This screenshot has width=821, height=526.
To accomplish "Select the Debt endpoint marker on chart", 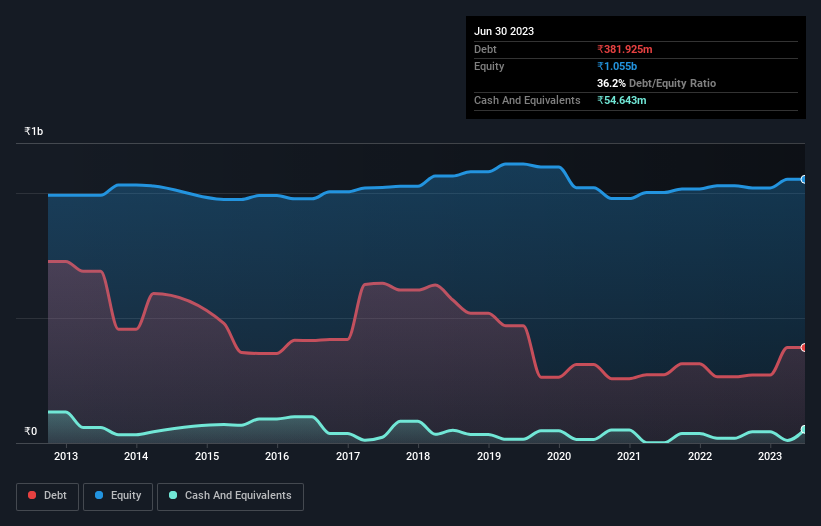I will 804,348.
